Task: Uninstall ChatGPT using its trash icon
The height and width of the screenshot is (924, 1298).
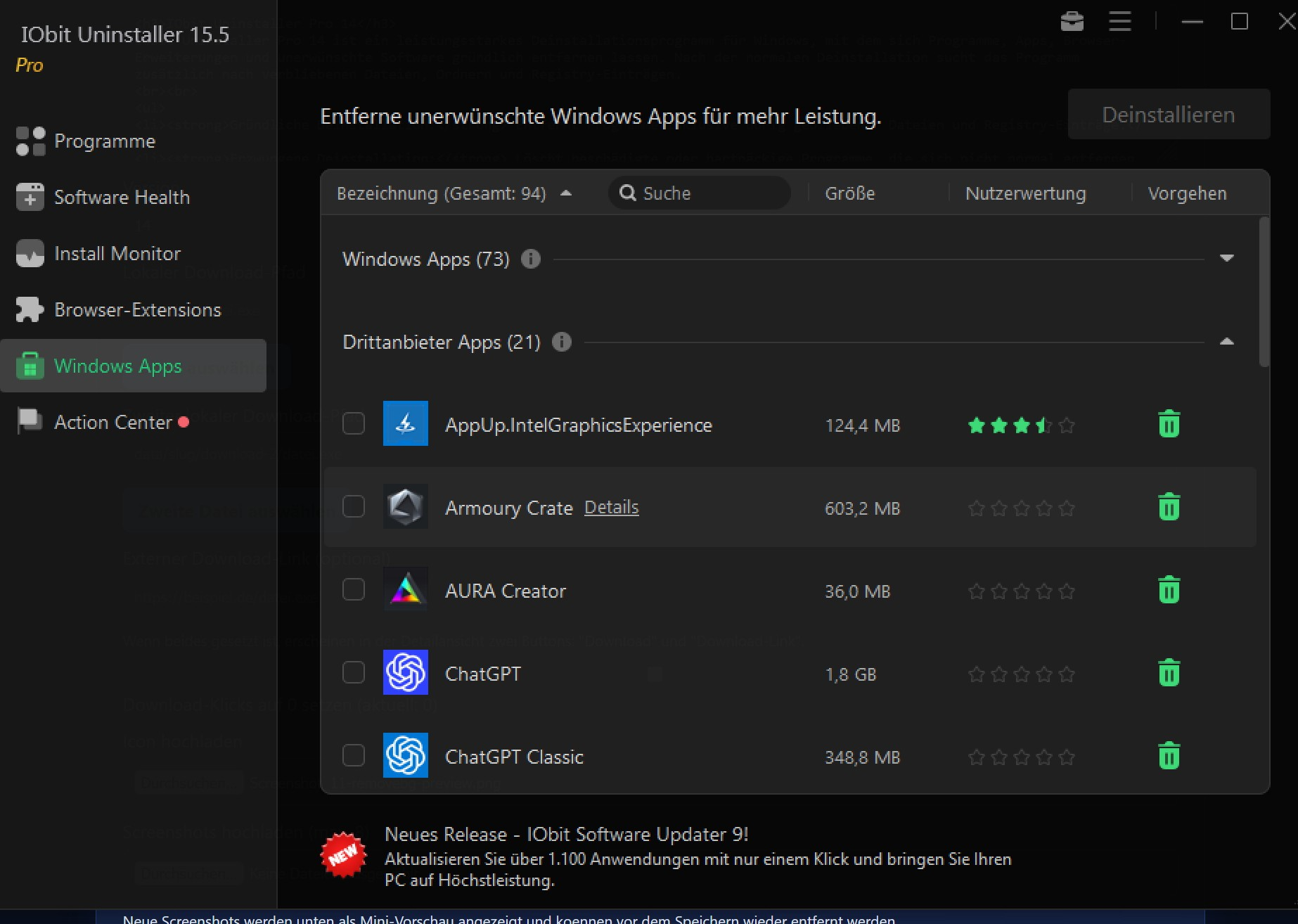Action: [x=1169, y=673]
